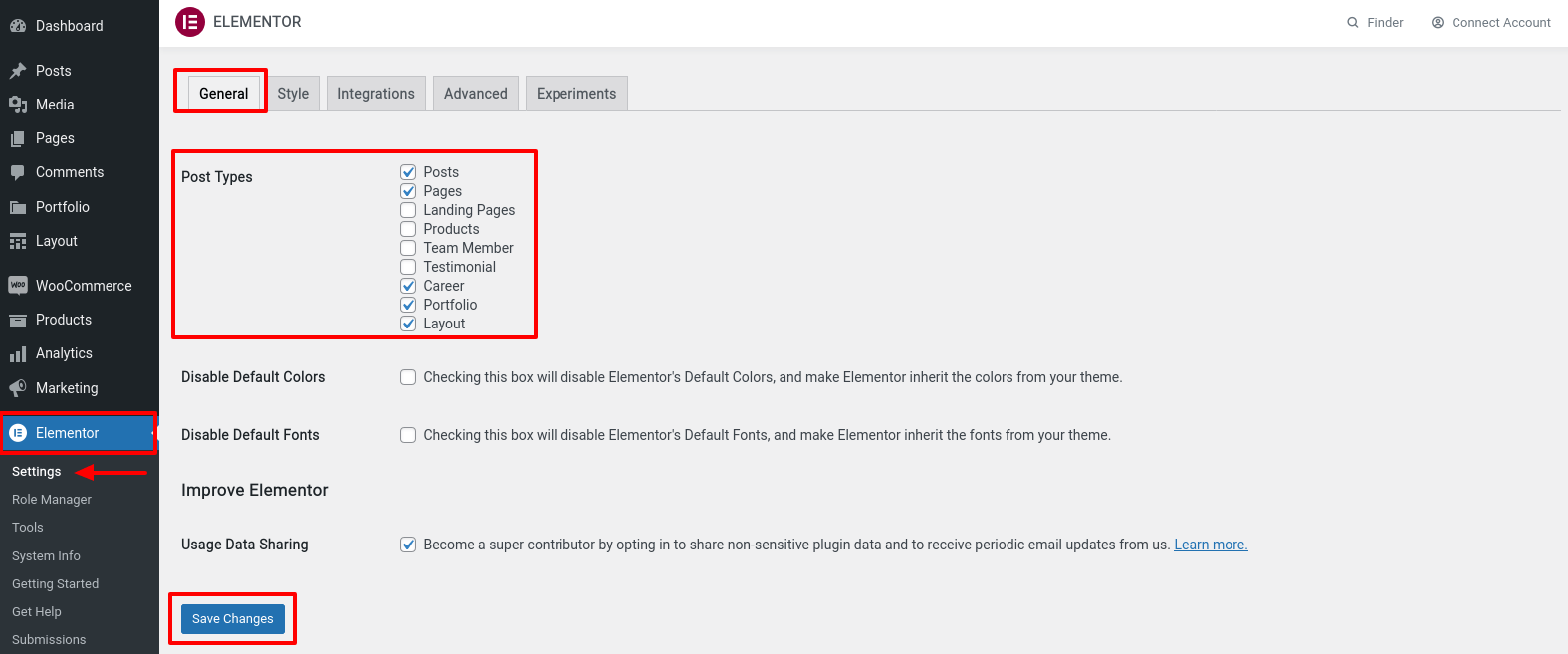Uncheck the Portfolio post type checkbox
Image resolution: width=1568 pixels, height=654 pixels.
coord(408,305)
